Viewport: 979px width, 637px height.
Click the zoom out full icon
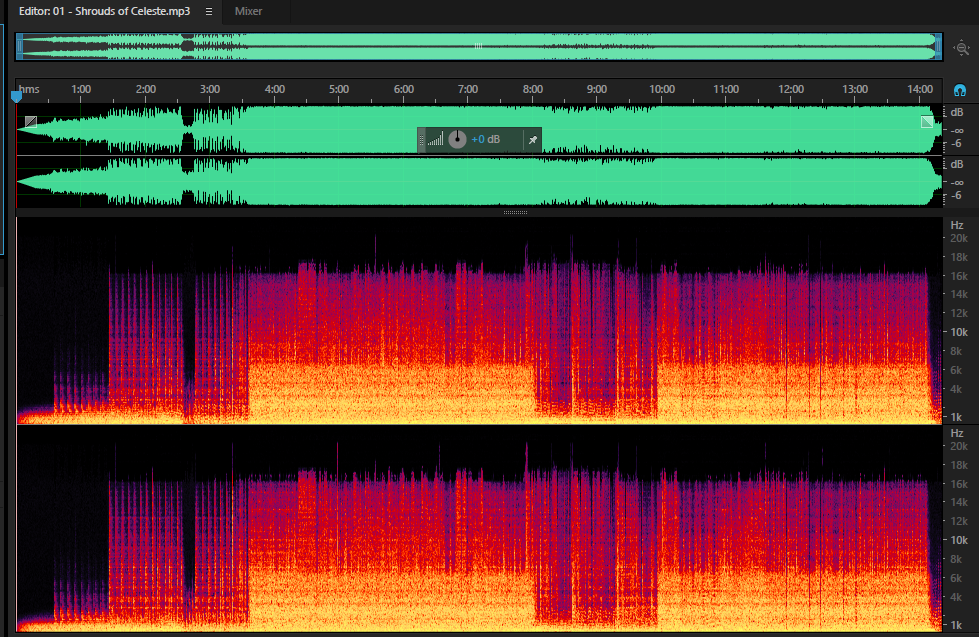point(962,47)
